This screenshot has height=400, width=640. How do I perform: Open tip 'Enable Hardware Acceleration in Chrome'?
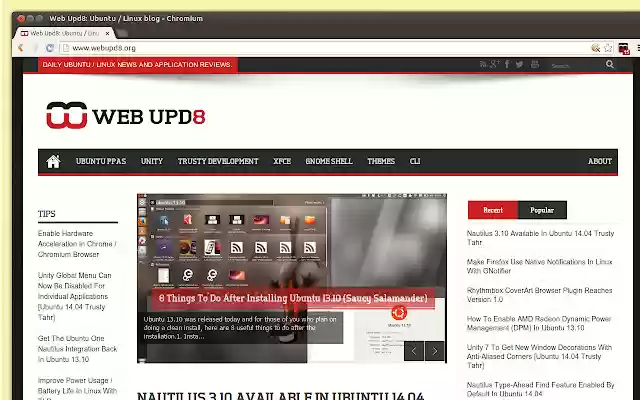(x=77, y=244)
